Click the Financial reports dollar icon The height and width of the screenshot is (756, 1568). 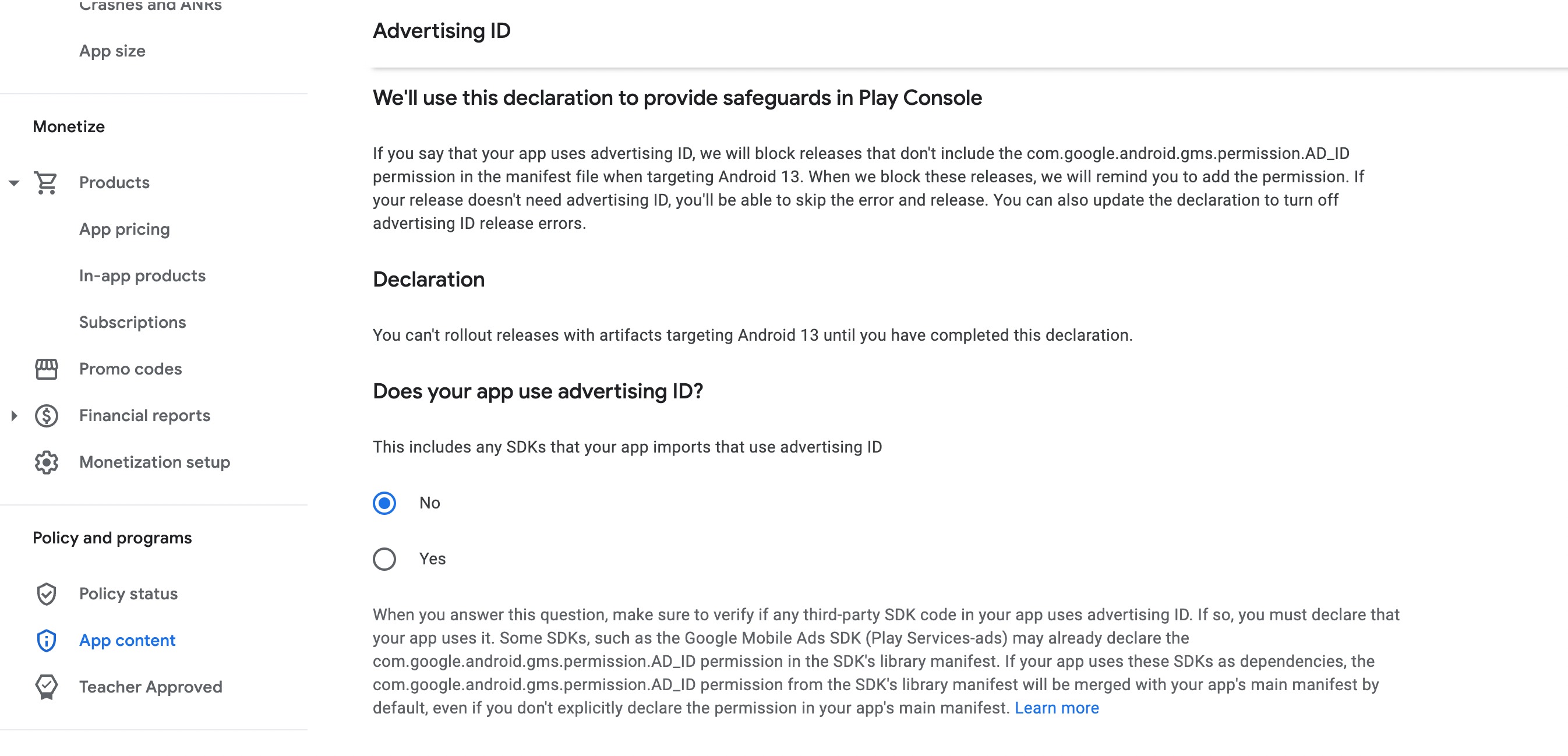click(x=46, y=416)
